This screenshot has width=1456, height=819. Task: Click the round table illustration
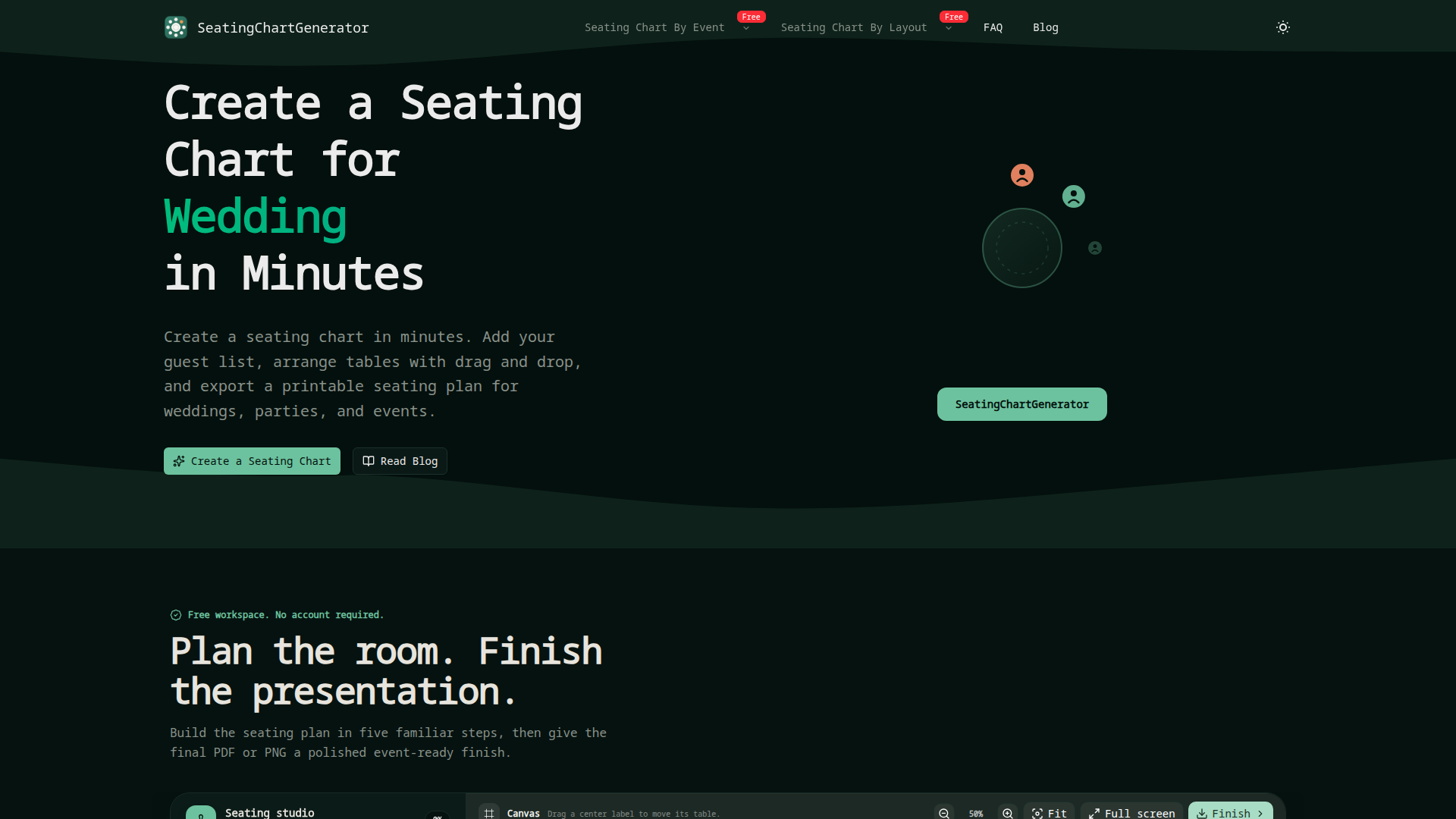[x=1022, y=248]
